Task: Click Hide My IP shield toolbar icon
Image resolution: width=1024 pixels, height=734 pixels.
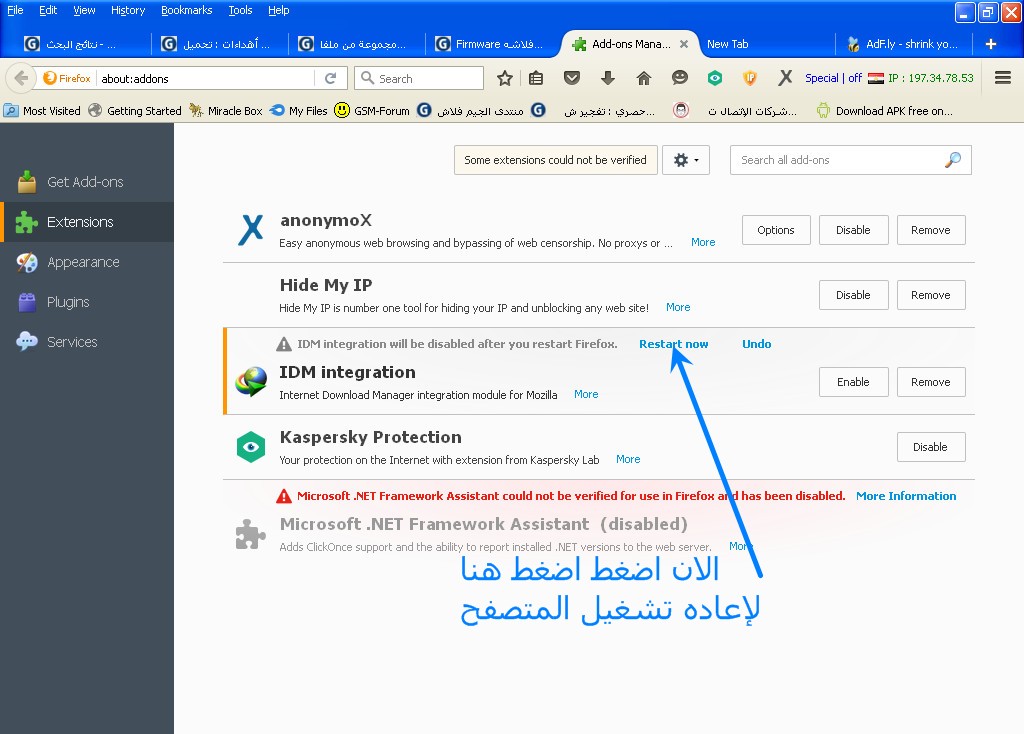Action: [x=750, y=78]
